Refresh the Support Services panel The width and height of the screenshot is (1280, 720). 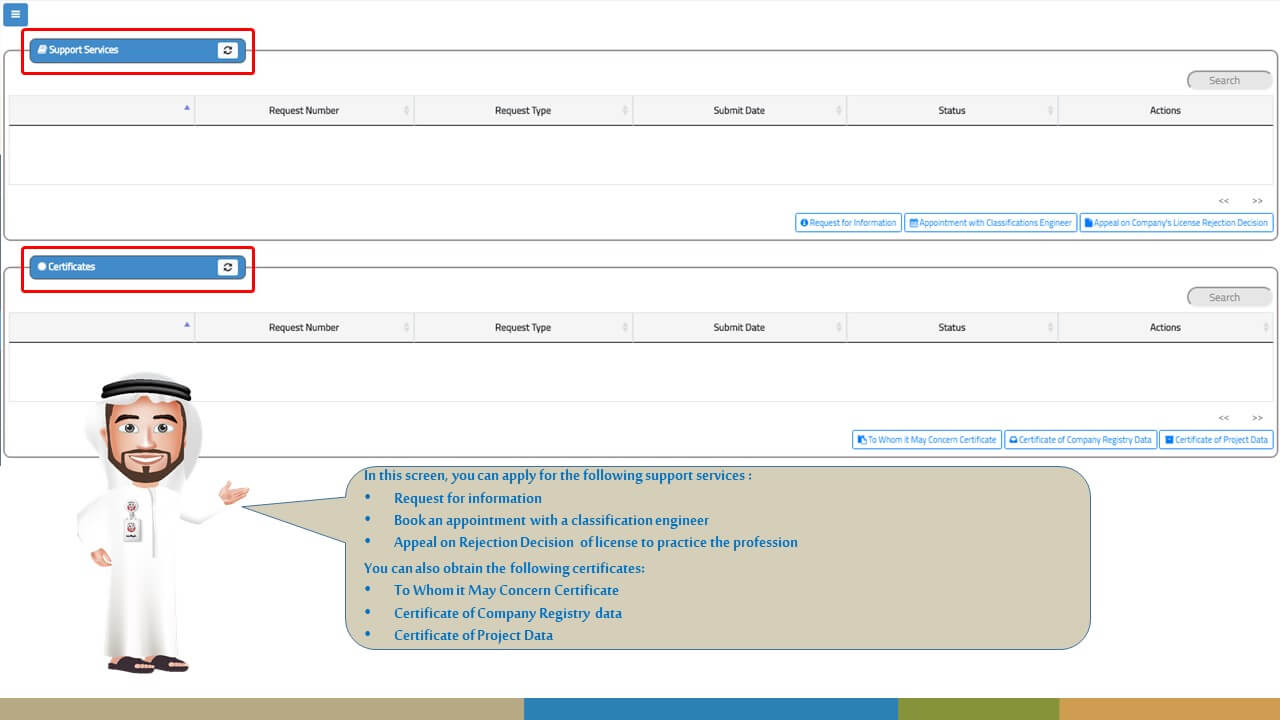point(228,50)
